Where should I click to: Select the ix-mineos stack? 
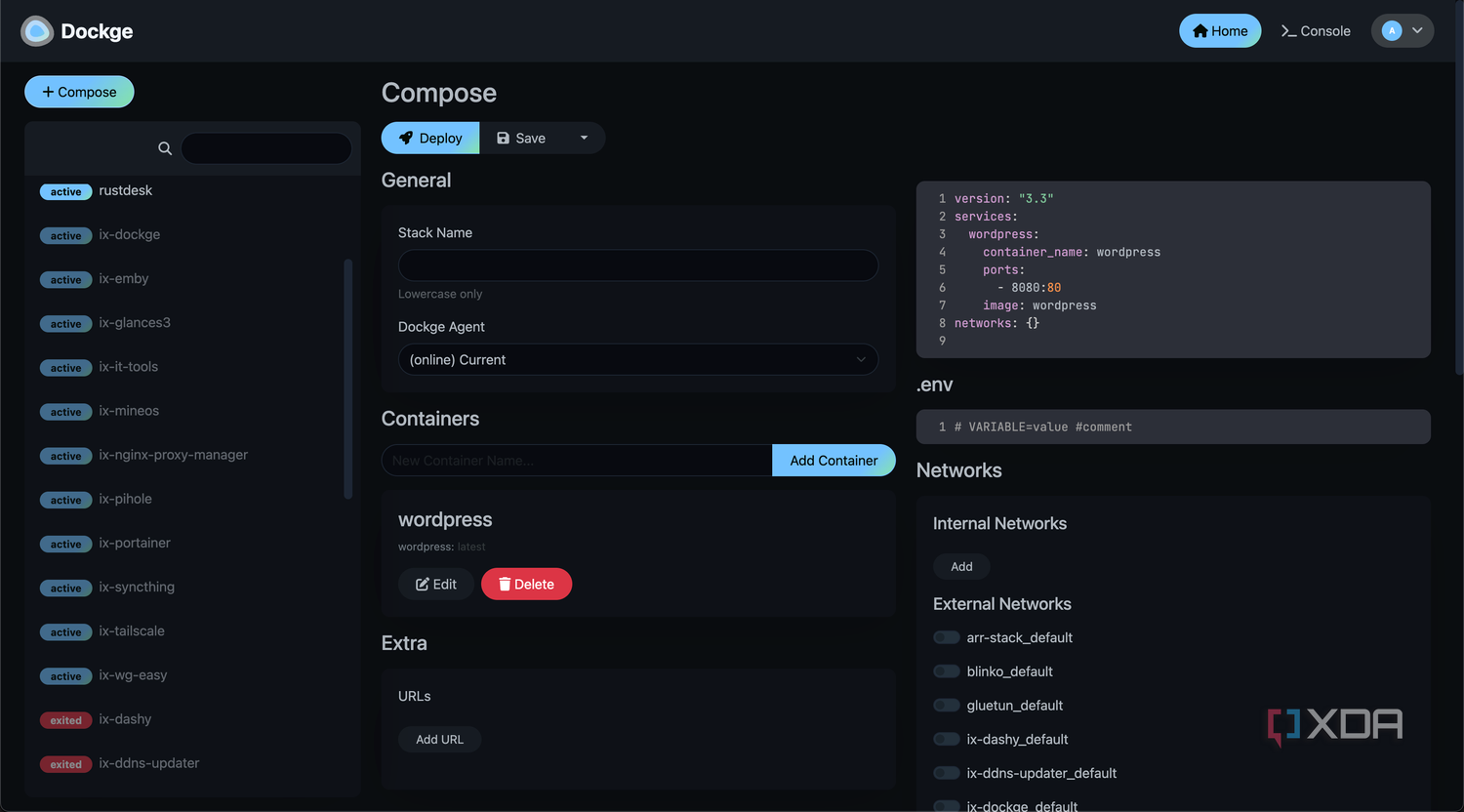click(x=185, y=410)
